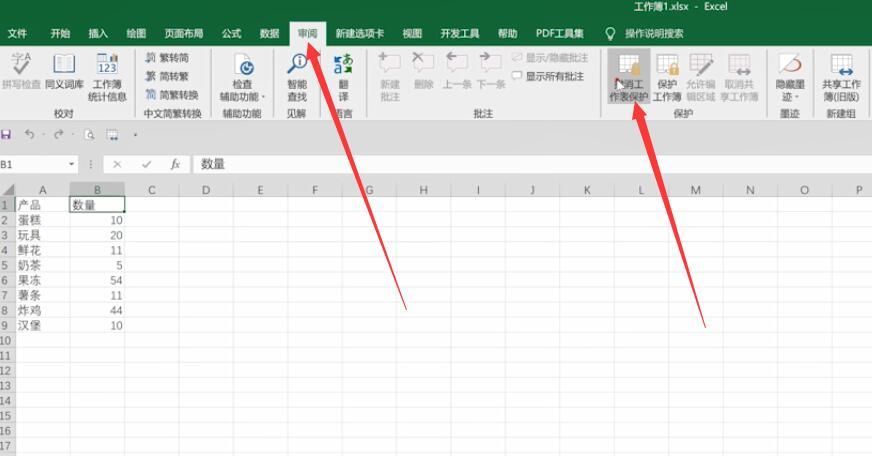872x456 pixels.
Task: Switch to the 插入 tab
Action: (98, 33)
